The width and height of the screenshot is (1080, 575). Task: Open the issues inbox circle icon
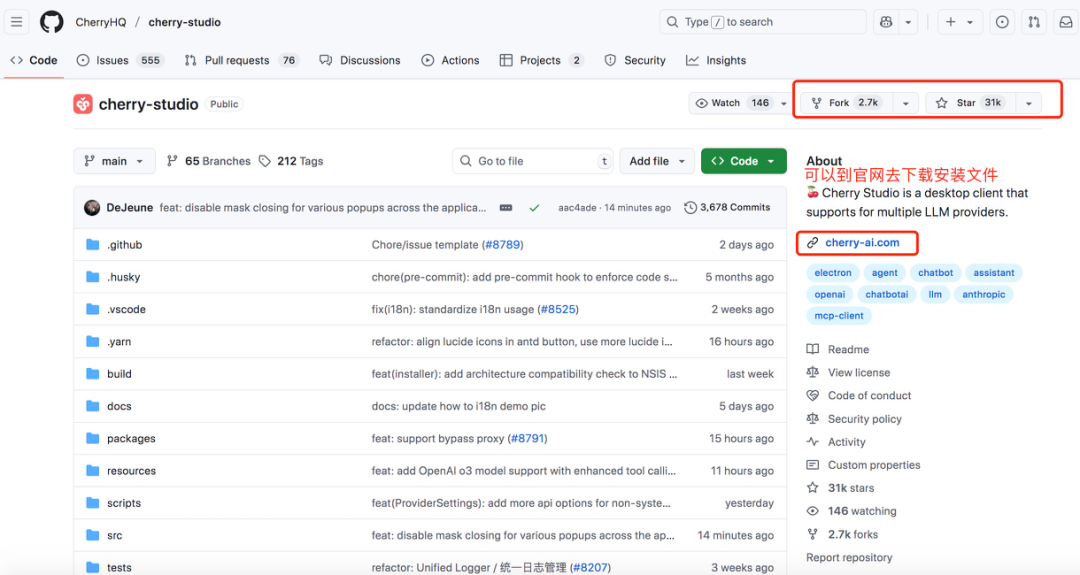point(1002,22)
